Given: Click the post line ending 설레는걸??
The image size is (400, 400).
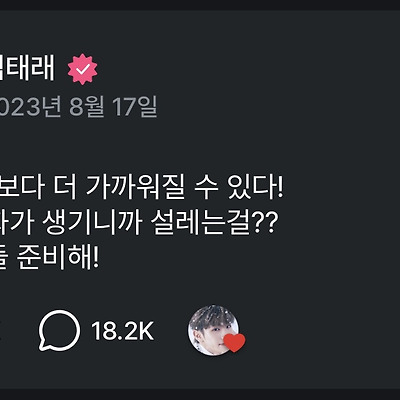Looking at the screenshot, I should tap(138, 222).
